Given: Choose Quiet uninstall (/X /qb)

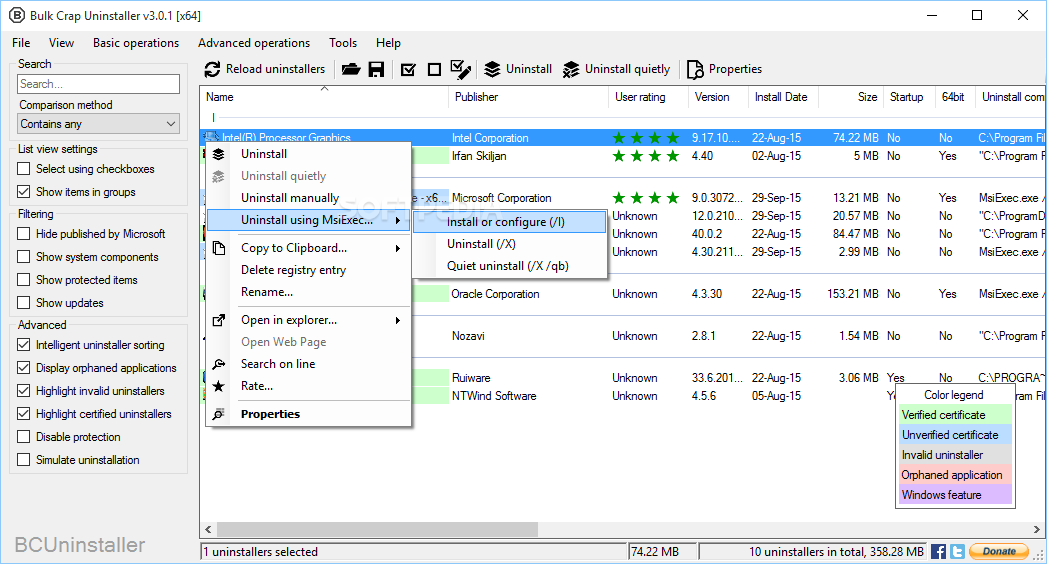Looking at the screenshot, I should (x=509, y=266).
